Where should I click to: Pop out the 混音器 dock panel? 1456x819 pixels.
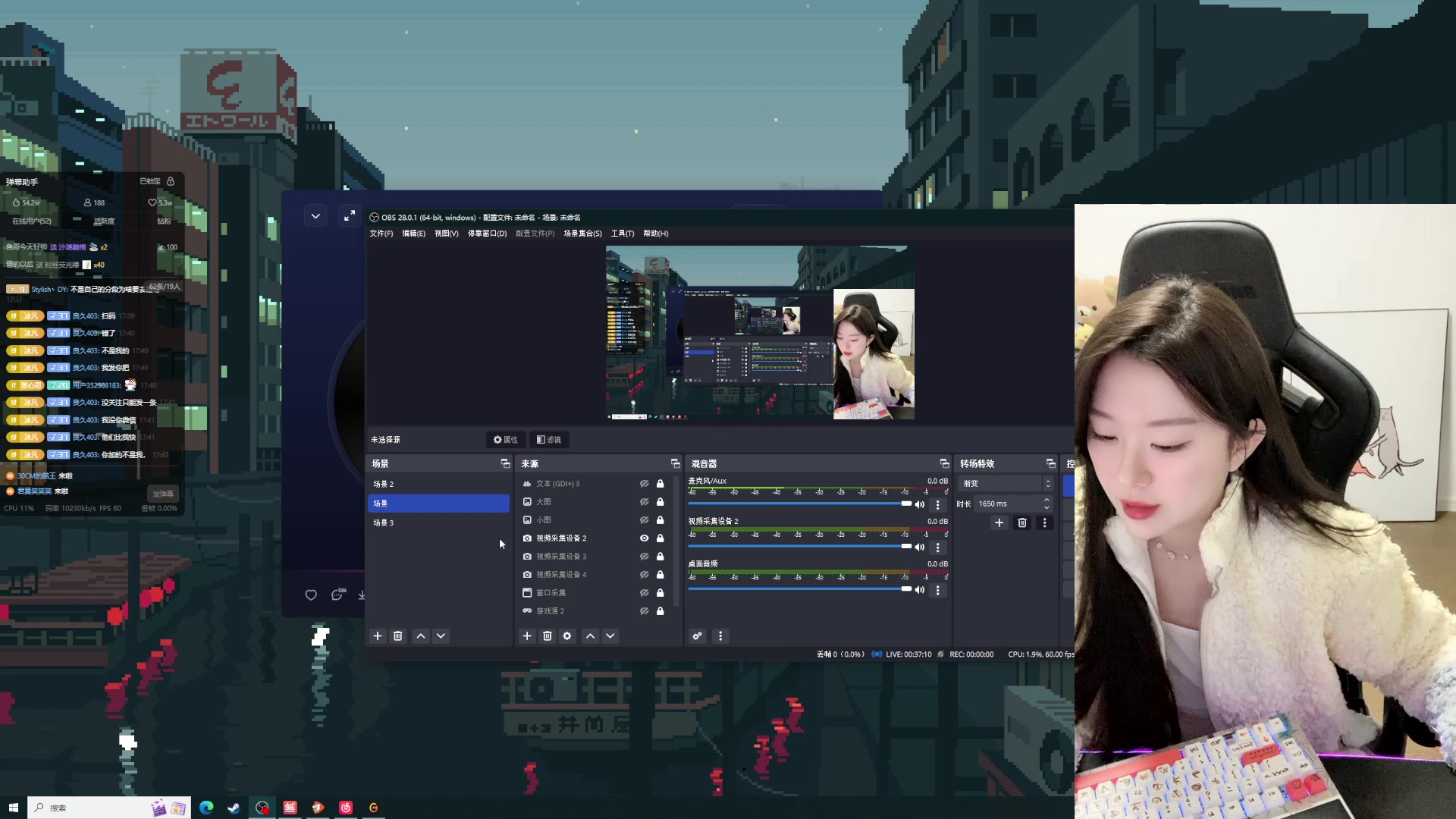click(x=944, y=463)
